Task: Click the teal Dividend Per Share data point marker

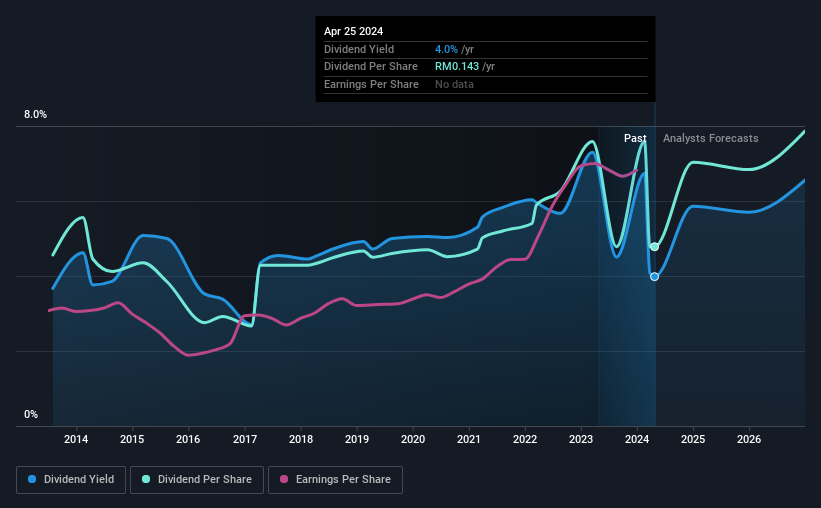Action: tap(654, 247)
